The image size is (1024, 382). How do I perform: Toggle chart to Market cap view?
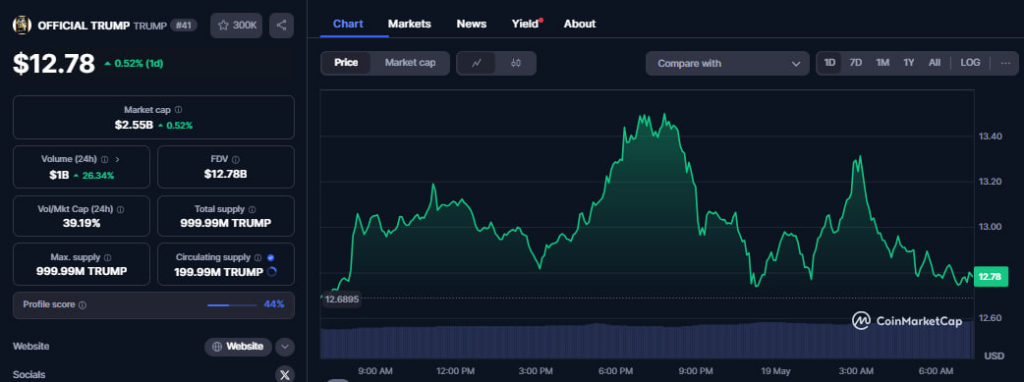click(410, 63)
